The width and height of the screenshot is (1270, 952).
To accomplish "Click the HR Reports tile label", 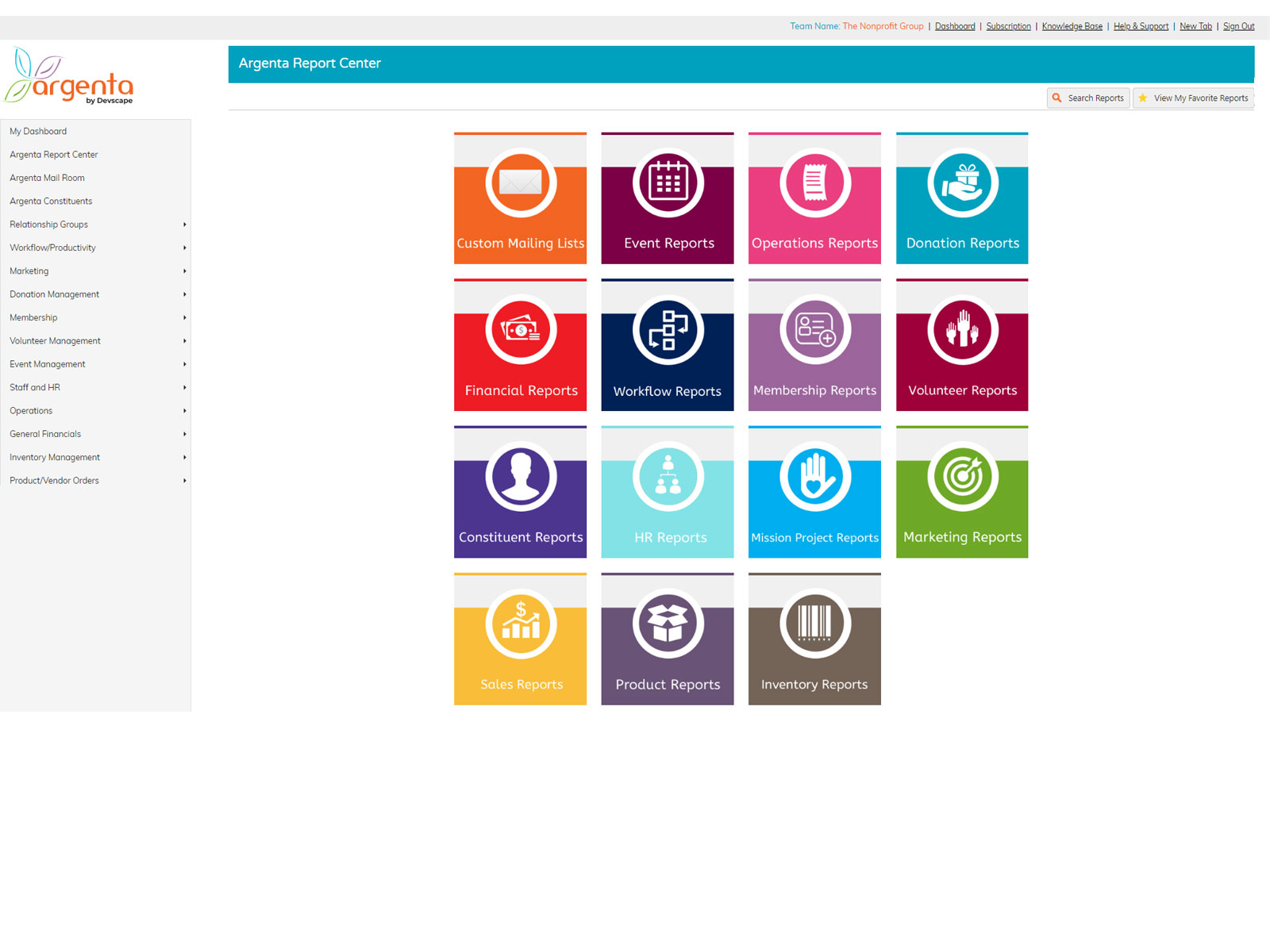I will tap(671, 538).
